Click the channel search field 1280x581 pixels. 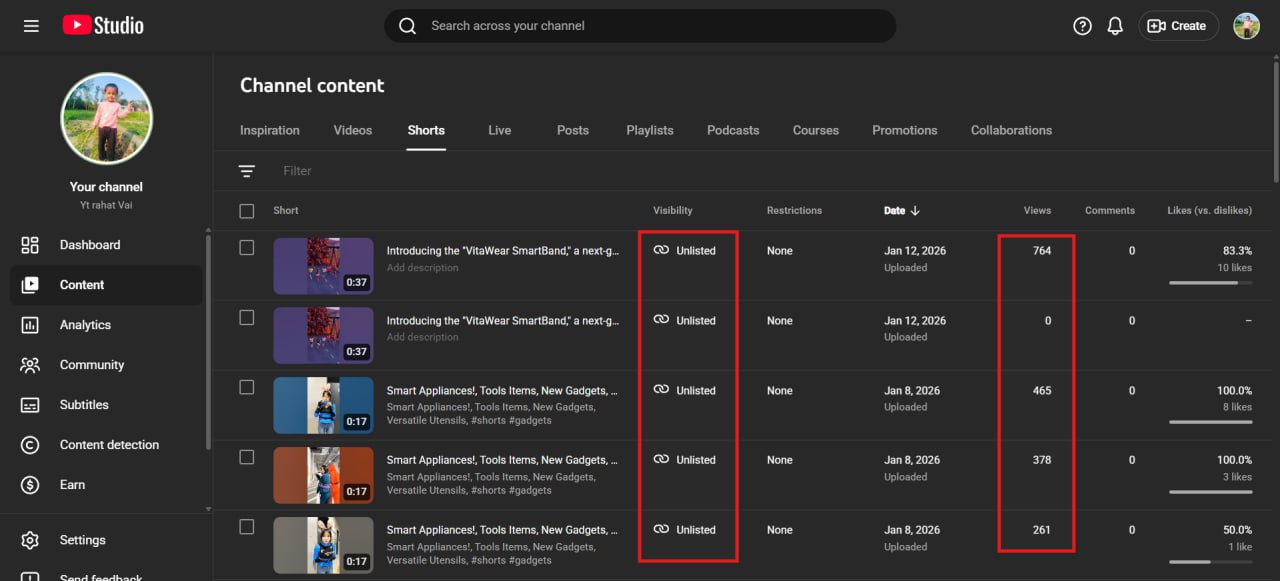[640, 26]
